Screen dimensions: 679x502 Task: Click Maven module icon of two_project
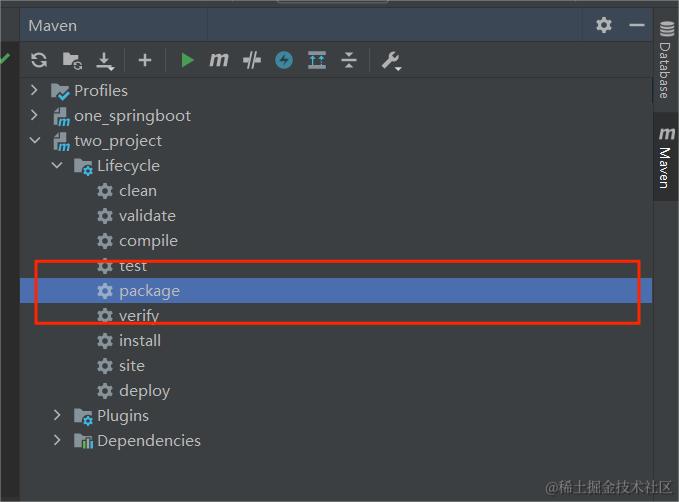point(61,142)
